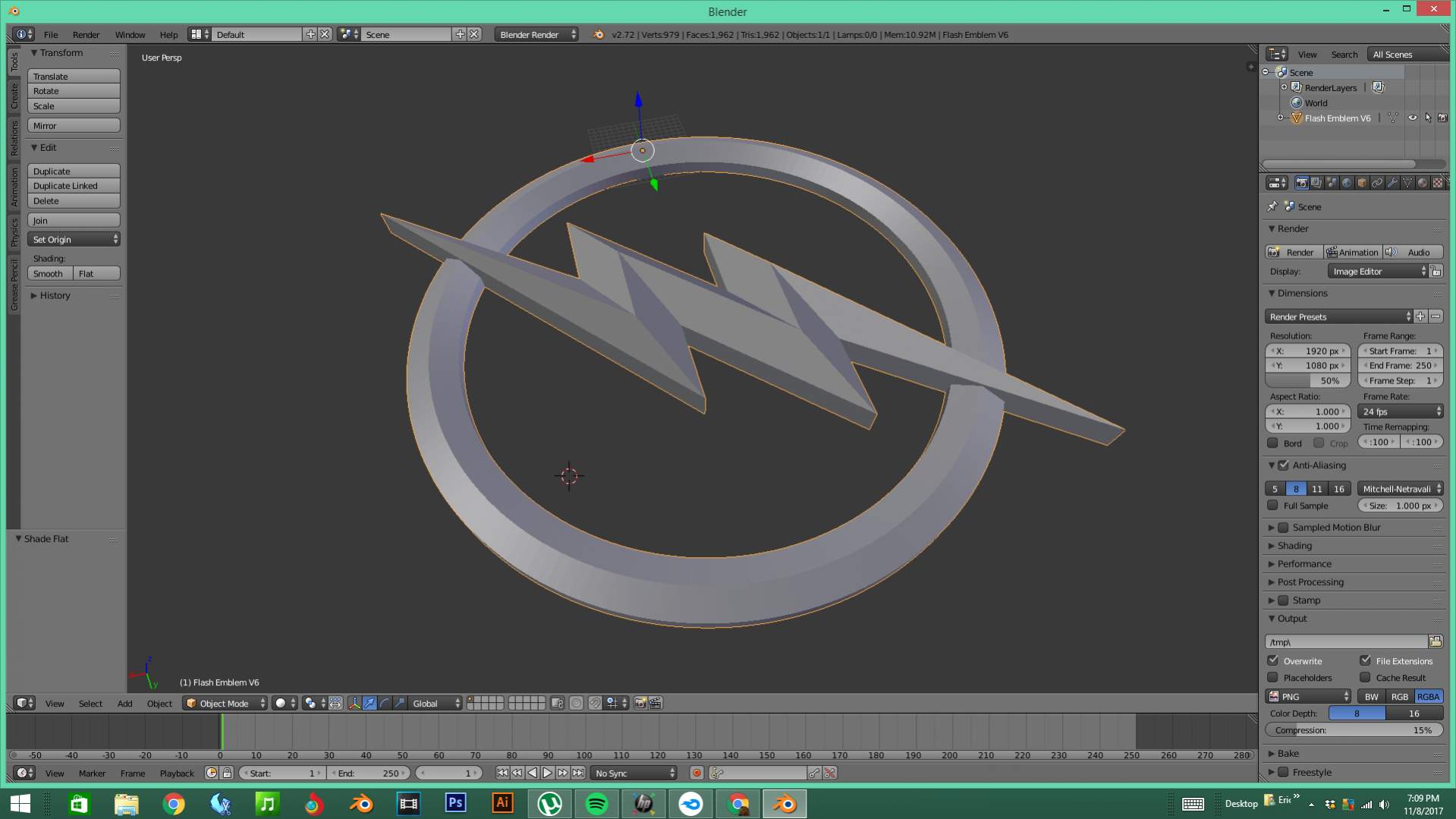Pin the Scene context in the properties header
This screenshot has height=819, width=1456.
tap(1272, 206)
